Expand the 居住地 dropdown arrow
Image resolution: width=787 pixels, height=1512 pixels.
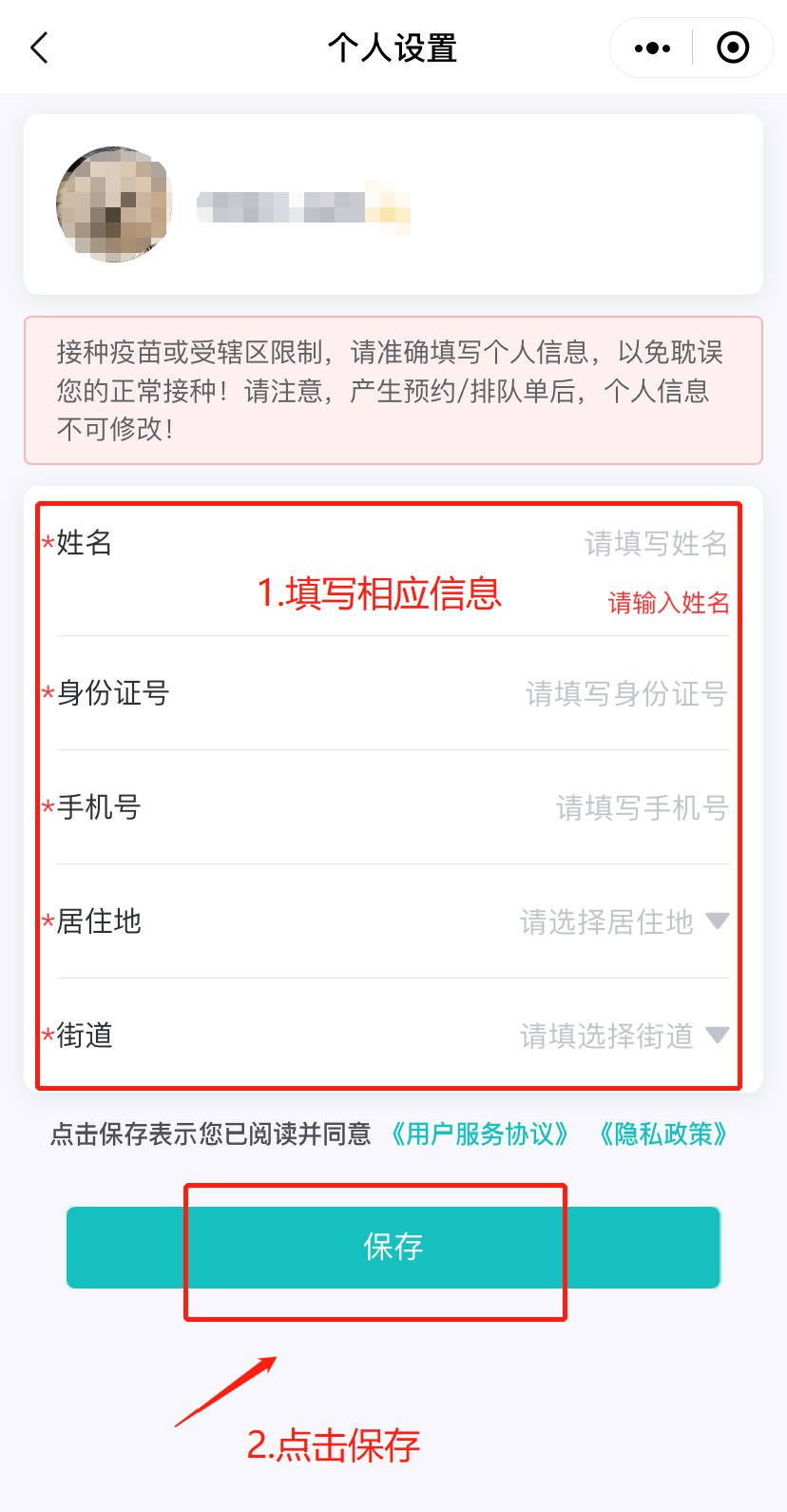[x=718, y=921]
